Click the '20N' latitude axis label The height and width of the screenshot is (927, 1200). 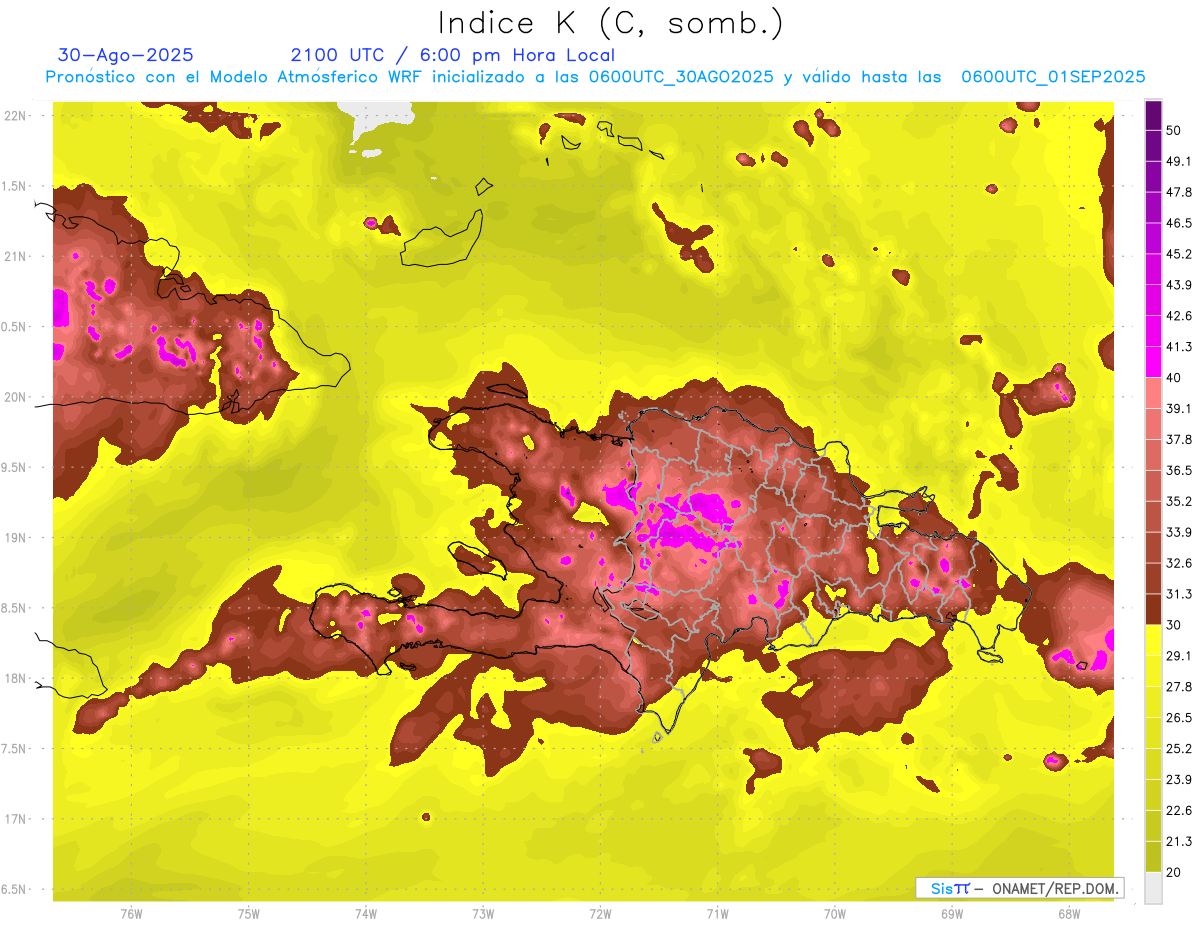pyautogui.click(x=17, y=397)
